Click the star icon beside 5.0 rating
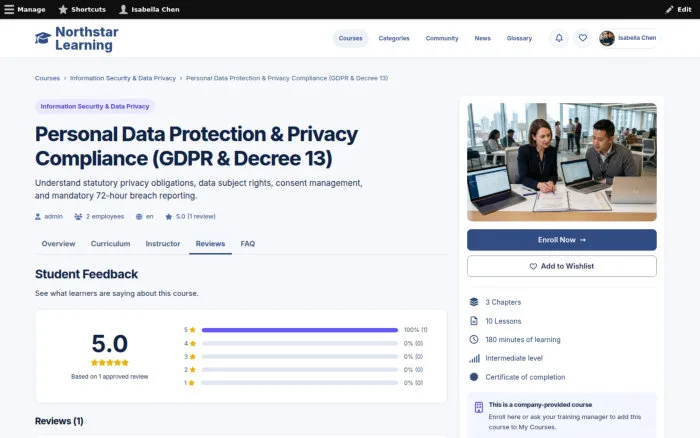This screenshot has width=700, height=438. pos(168,217)
